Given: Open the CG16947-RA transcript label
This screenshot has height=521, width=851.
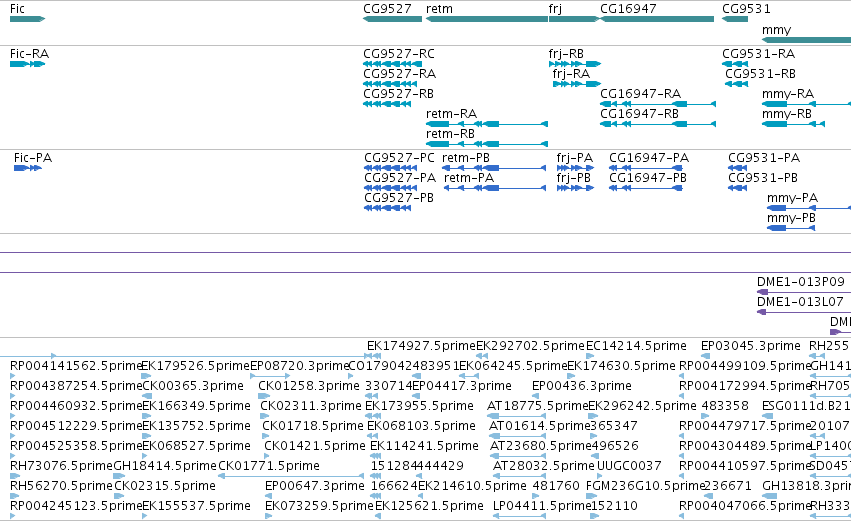Looking at the screenshot, I should pyautogui.click(x=640, y=94).
